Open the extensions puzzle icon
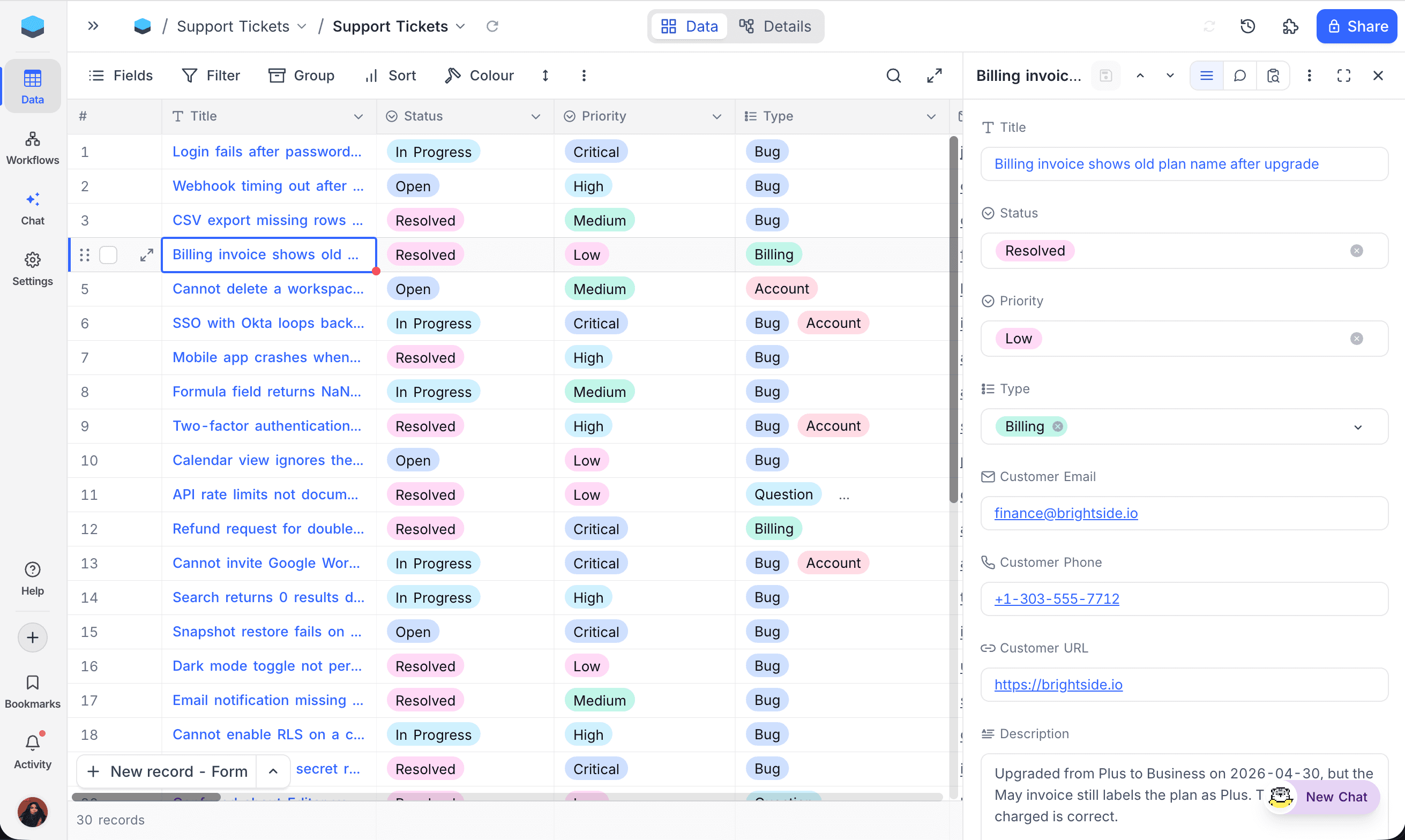The height and width of the screenshot is (840, 1405). [1290, 26]
